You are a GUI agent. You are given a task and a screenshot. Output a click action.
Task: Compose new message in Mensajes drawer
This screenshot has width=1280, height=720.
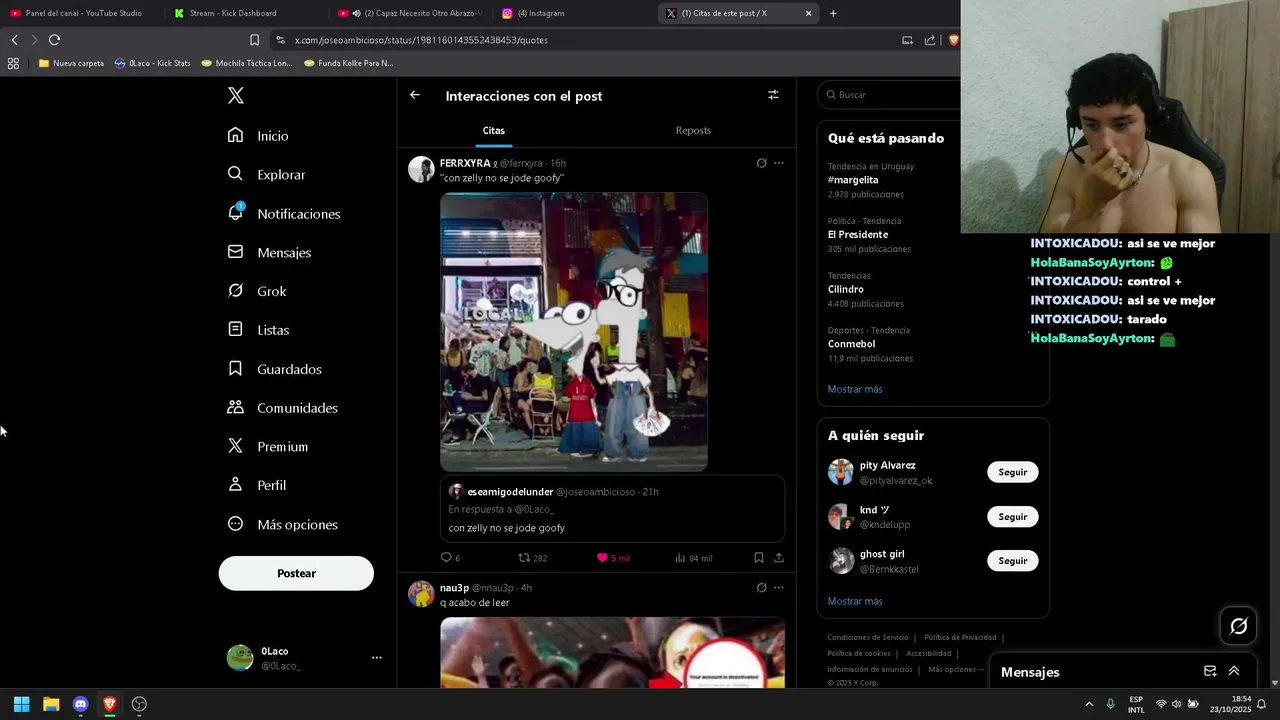1210,671
